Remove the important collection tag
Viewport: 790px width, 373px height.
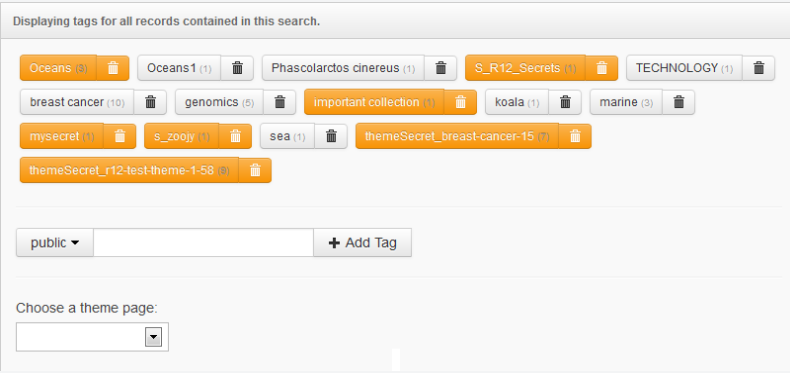(x=460, y=102)
